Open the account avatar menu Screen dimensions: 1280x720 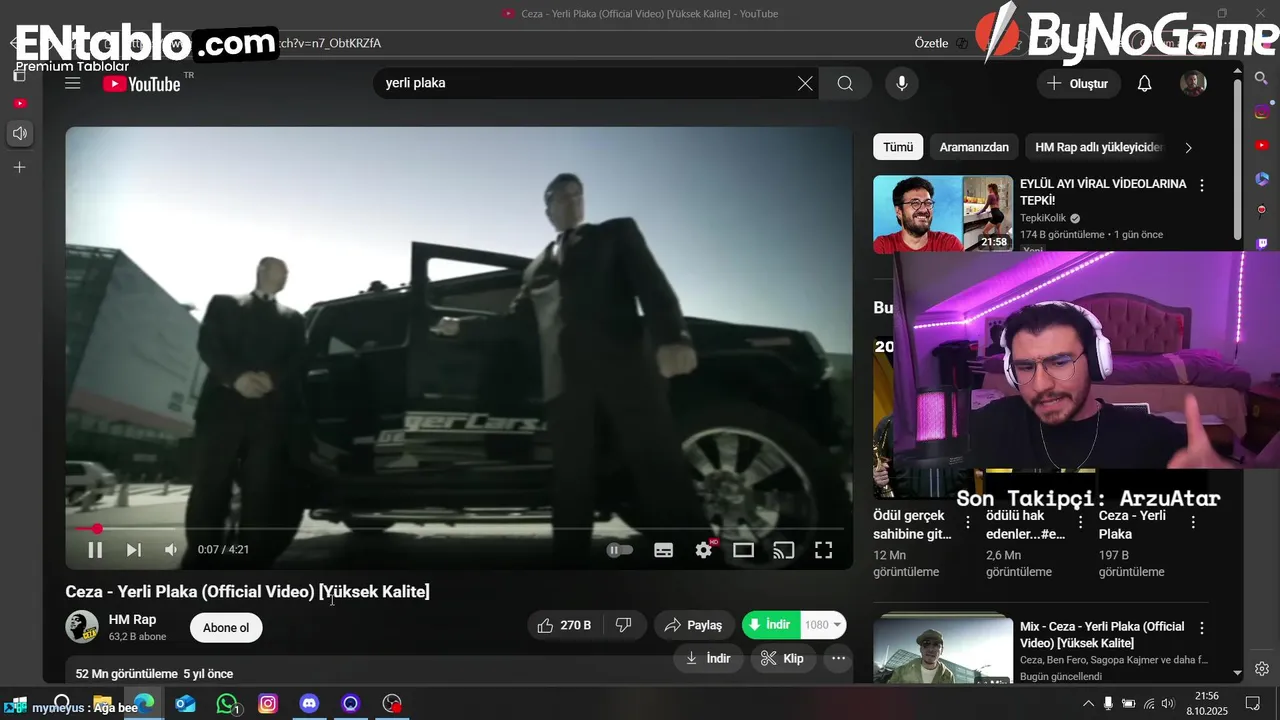click(x=1193, y=83)
